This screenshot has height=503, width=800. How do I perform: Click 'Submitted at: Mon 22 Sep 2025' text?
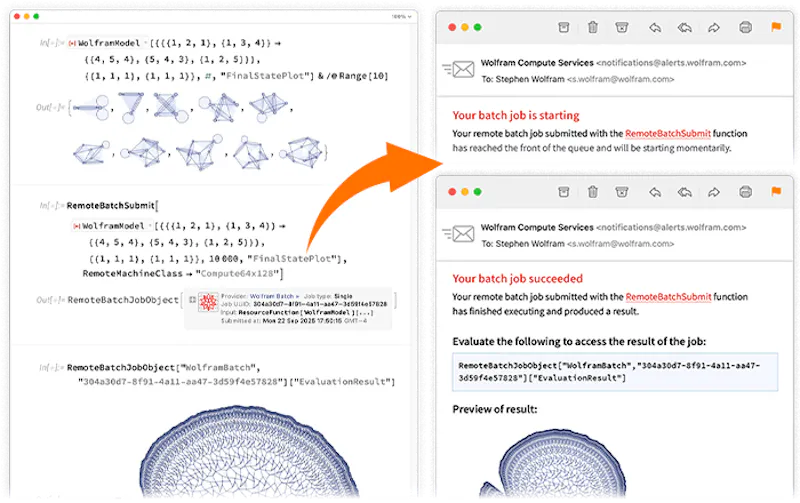pyautogui.click(x=293, y=321)
